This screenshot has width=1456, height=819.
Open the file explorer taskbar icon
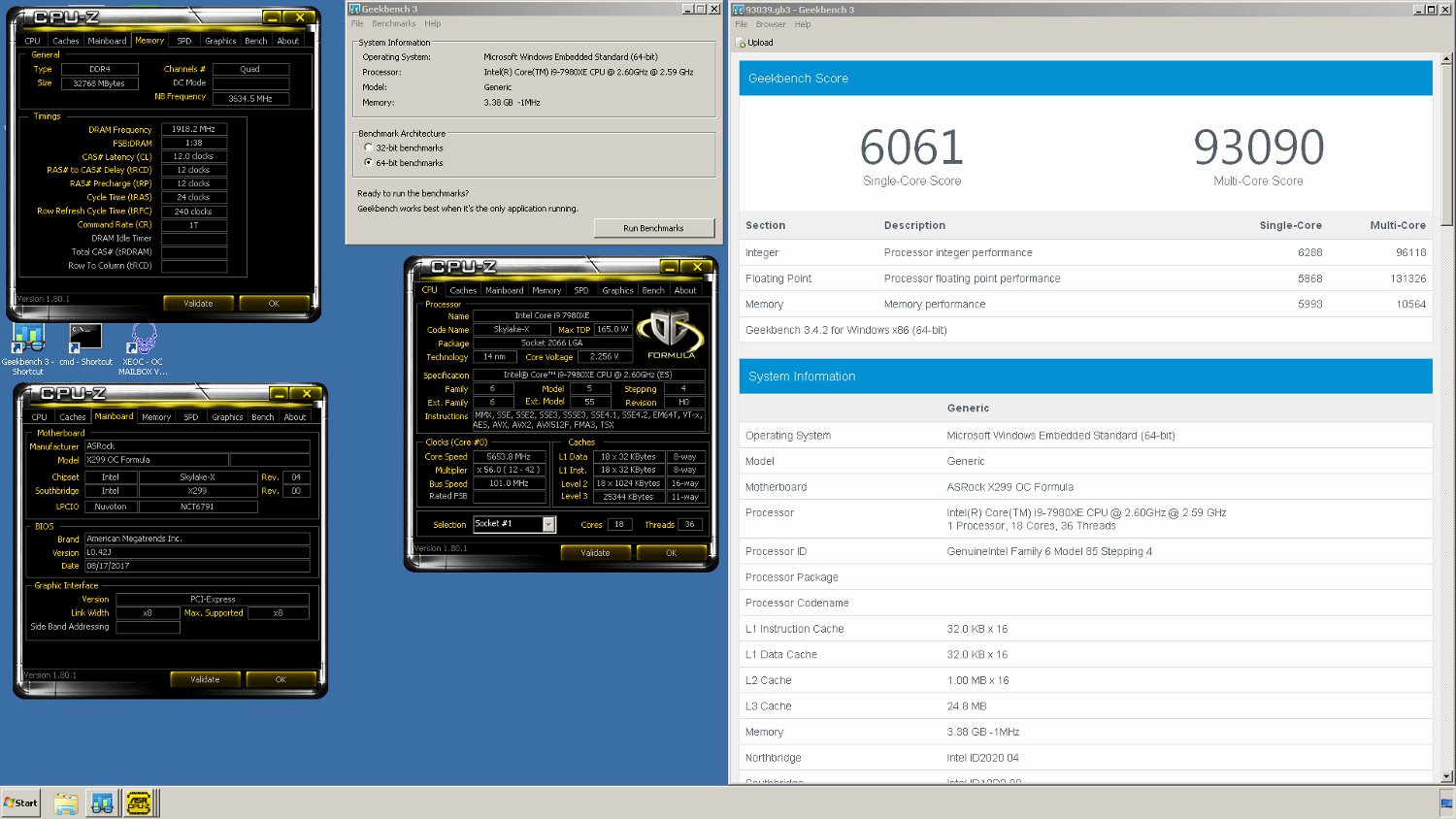pos(66,803)
